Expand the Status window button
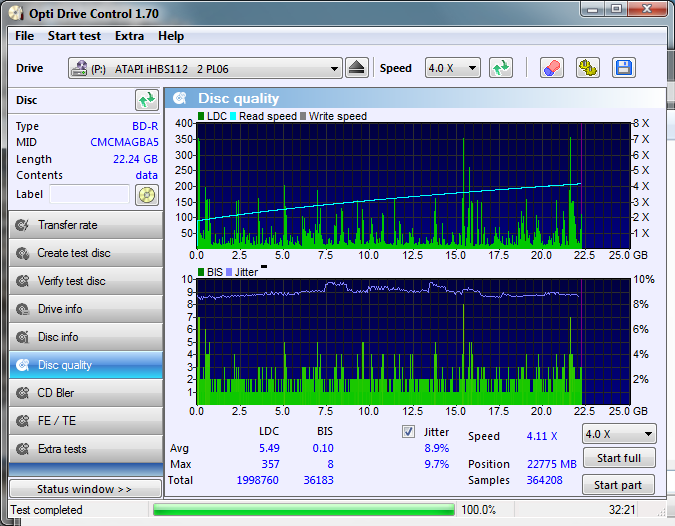Image resolution: width=675 pixels, height=526 pixels. click(85, 489)
